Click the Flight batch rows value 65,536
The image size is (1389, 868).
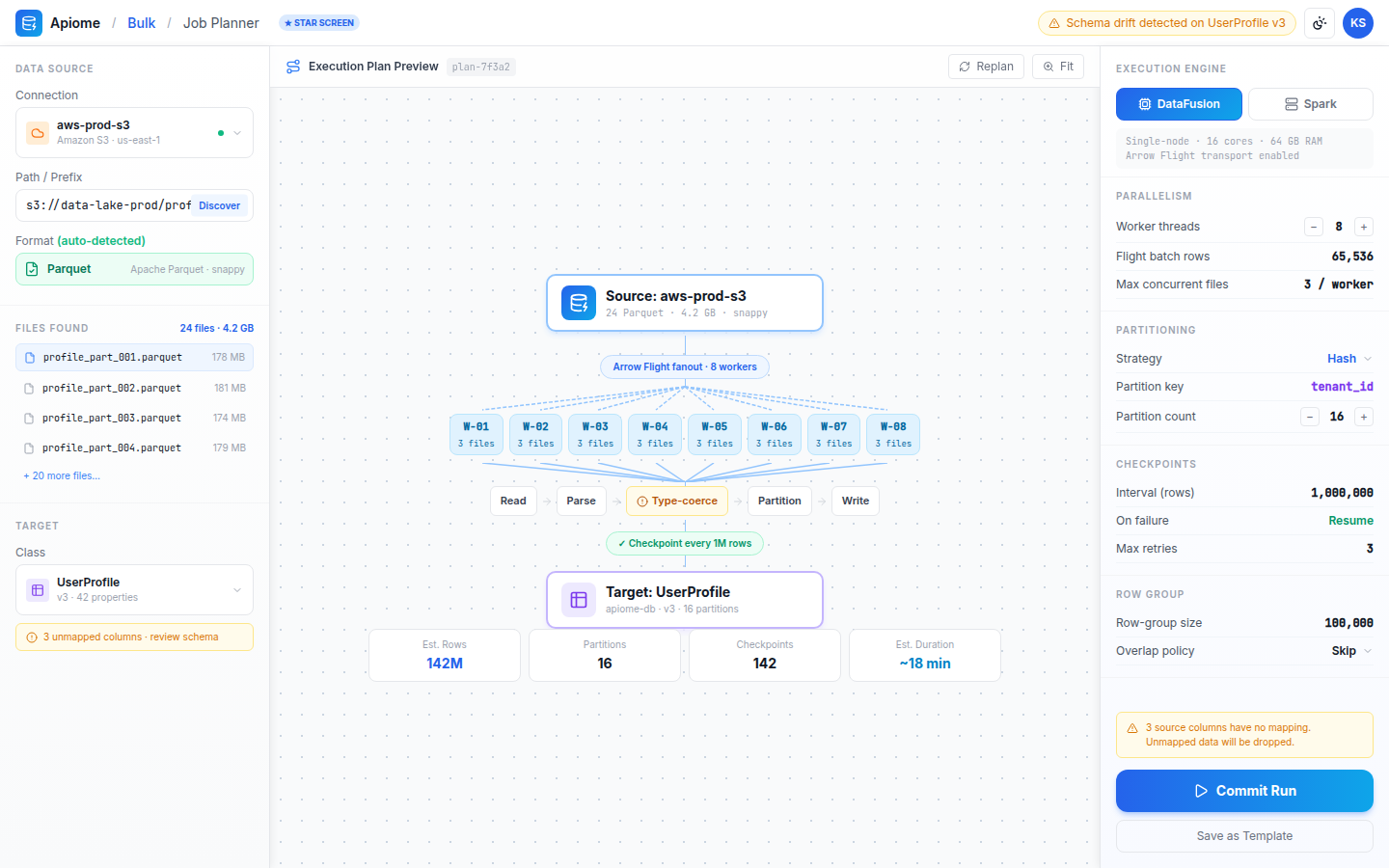tap(1352, 257)
